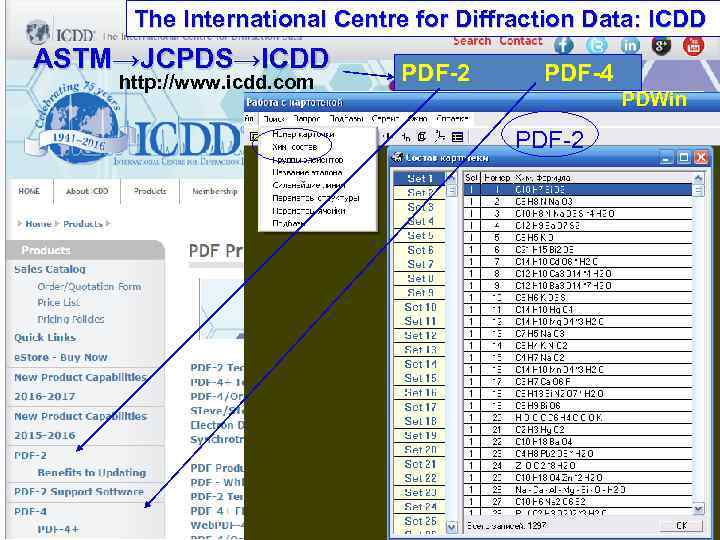
Task: Click the table-view icon in PDWin toolbar
Action: point(457,137)
